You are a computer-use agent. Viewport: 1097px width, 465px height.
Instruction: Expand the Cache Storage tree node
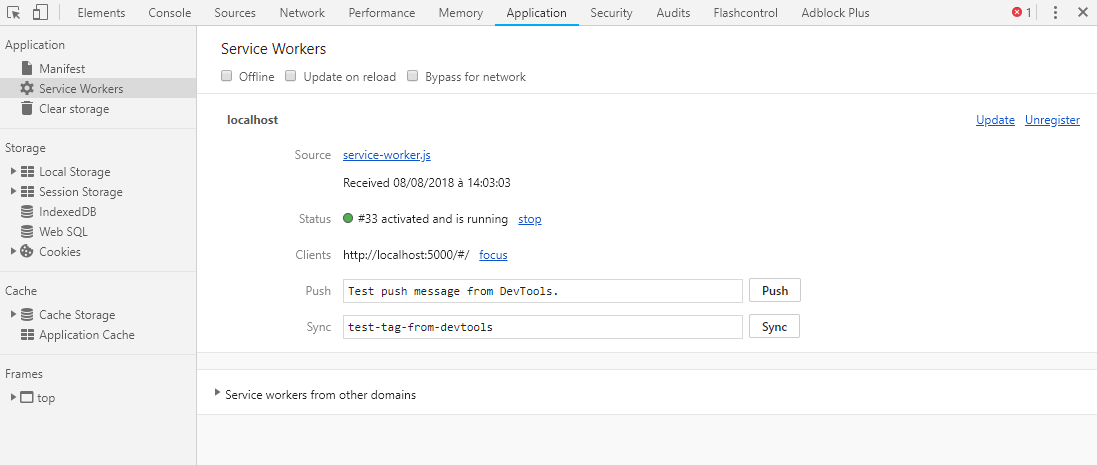click(x=13, y=315)
